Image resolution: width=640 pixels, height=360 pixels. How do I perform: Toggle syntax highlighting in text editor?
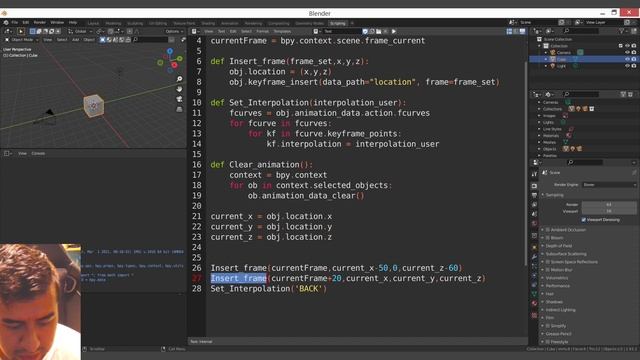522,31
